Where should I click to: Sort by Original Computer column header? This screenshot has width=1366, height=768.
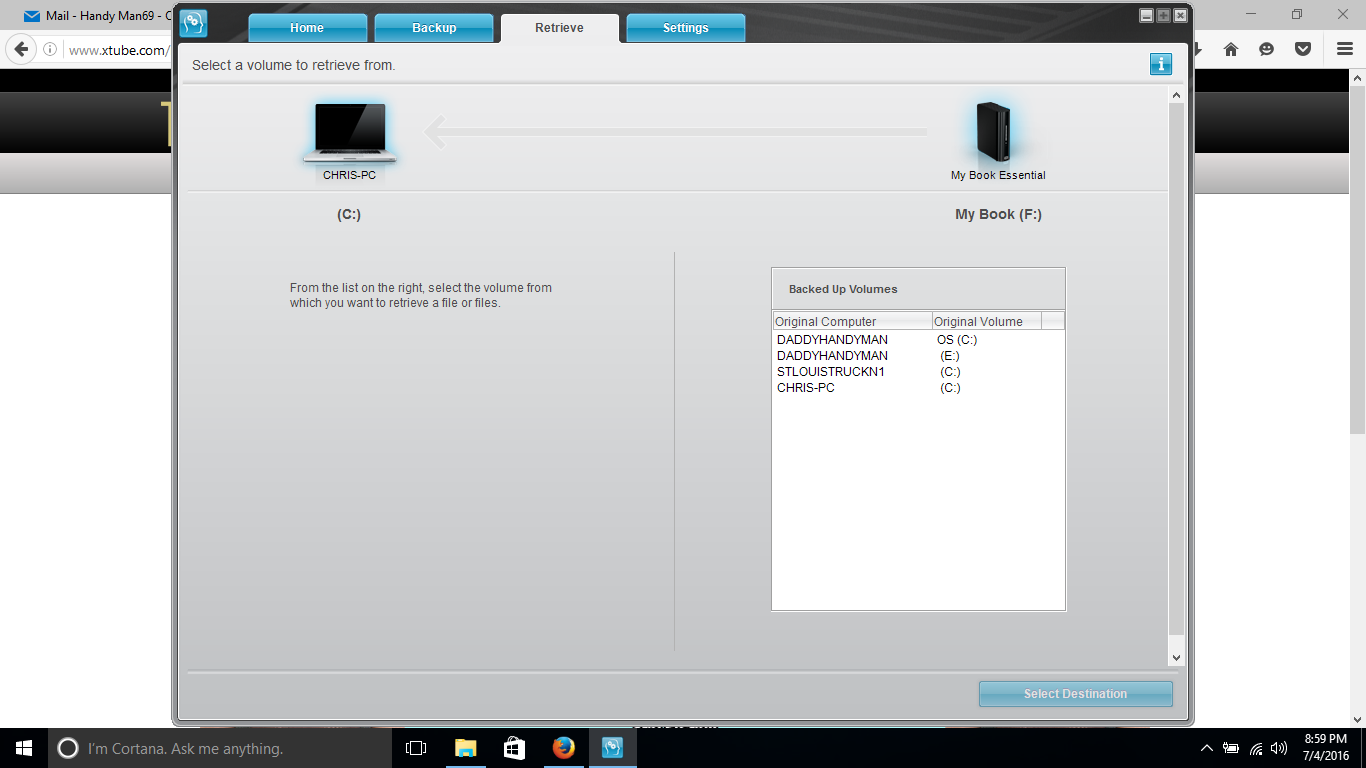point(852,321)
